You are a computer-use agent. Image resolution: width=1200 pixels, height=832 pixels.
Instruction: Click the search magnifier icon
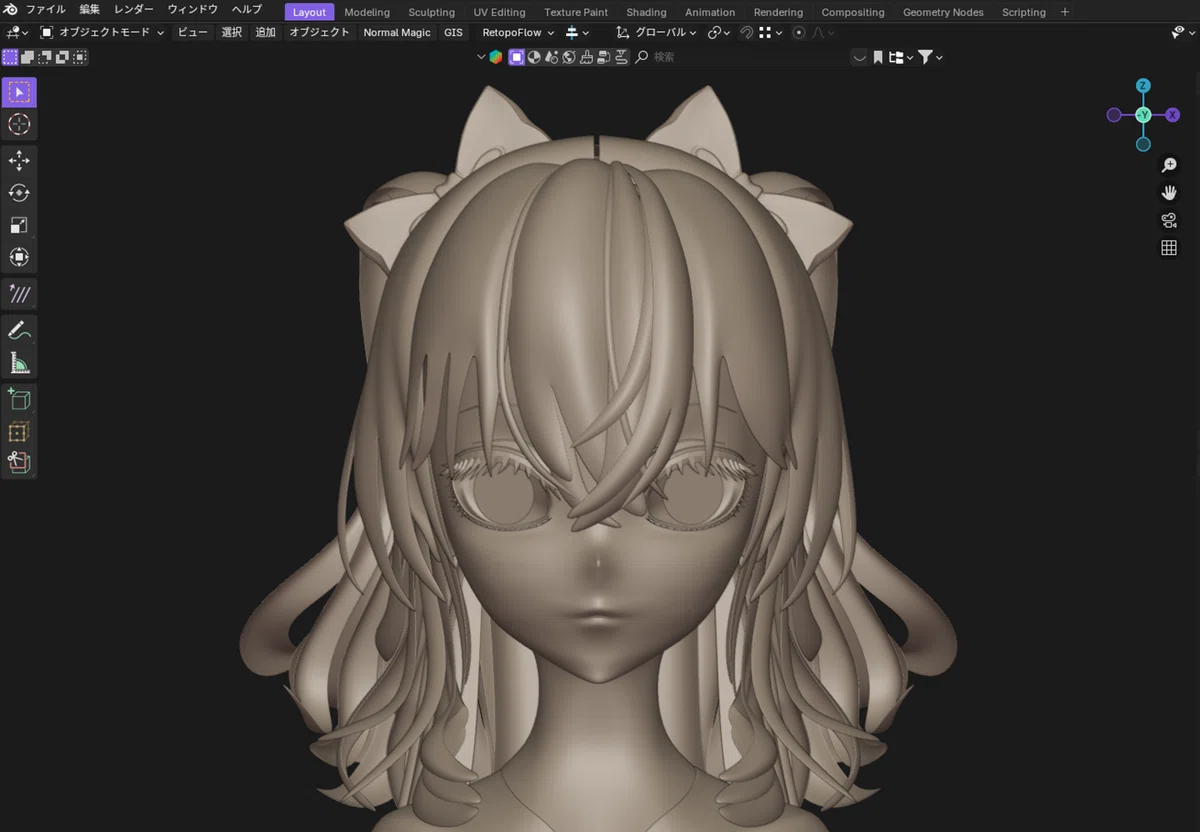[x=642, y=57]
